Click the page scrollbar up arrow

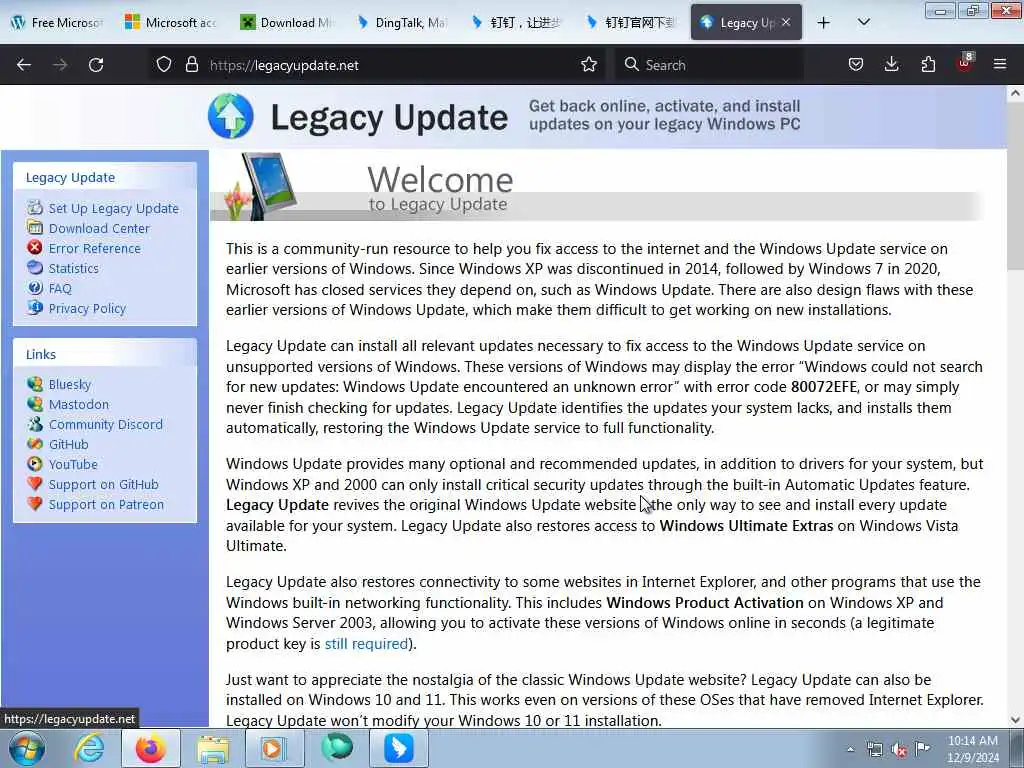pos(1016,93)
